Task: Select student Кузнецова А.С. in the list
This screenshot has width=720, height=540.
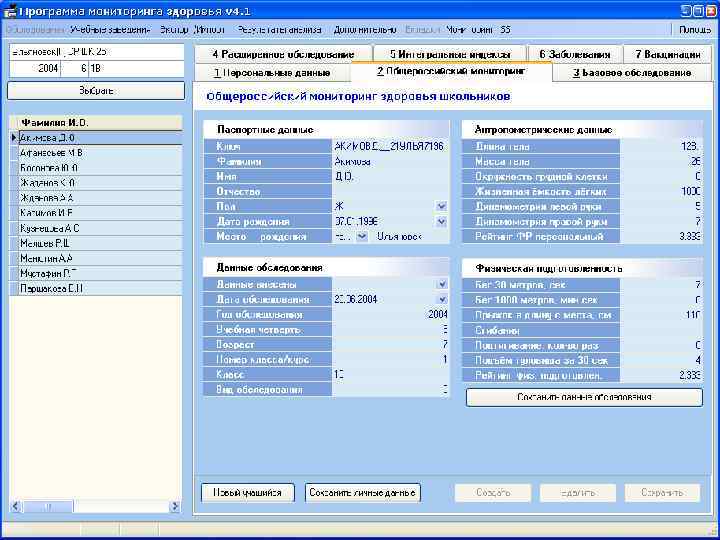Action: click(x=100, y=228)
